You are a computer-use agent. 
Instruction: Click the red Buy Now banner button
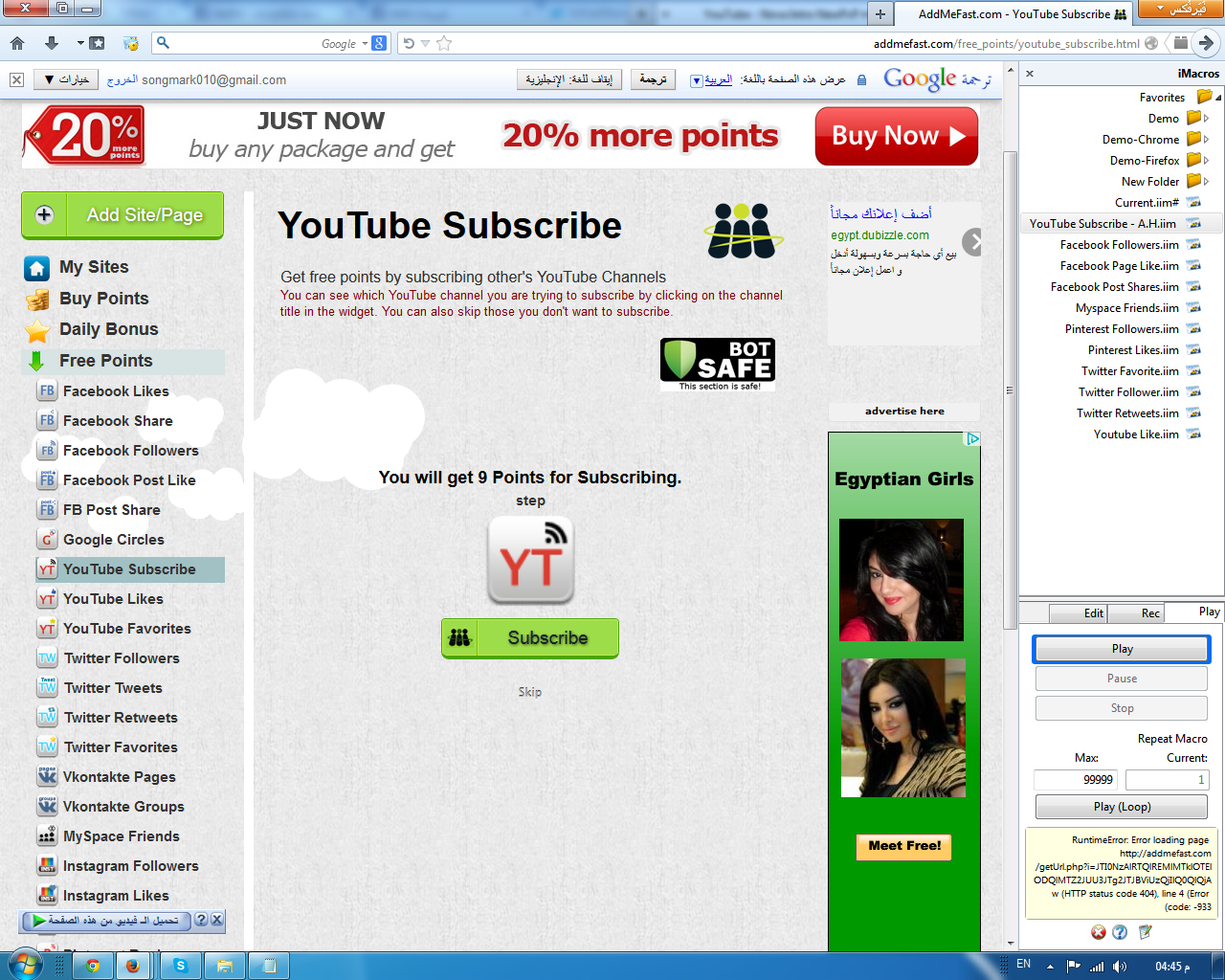point(896,136)
